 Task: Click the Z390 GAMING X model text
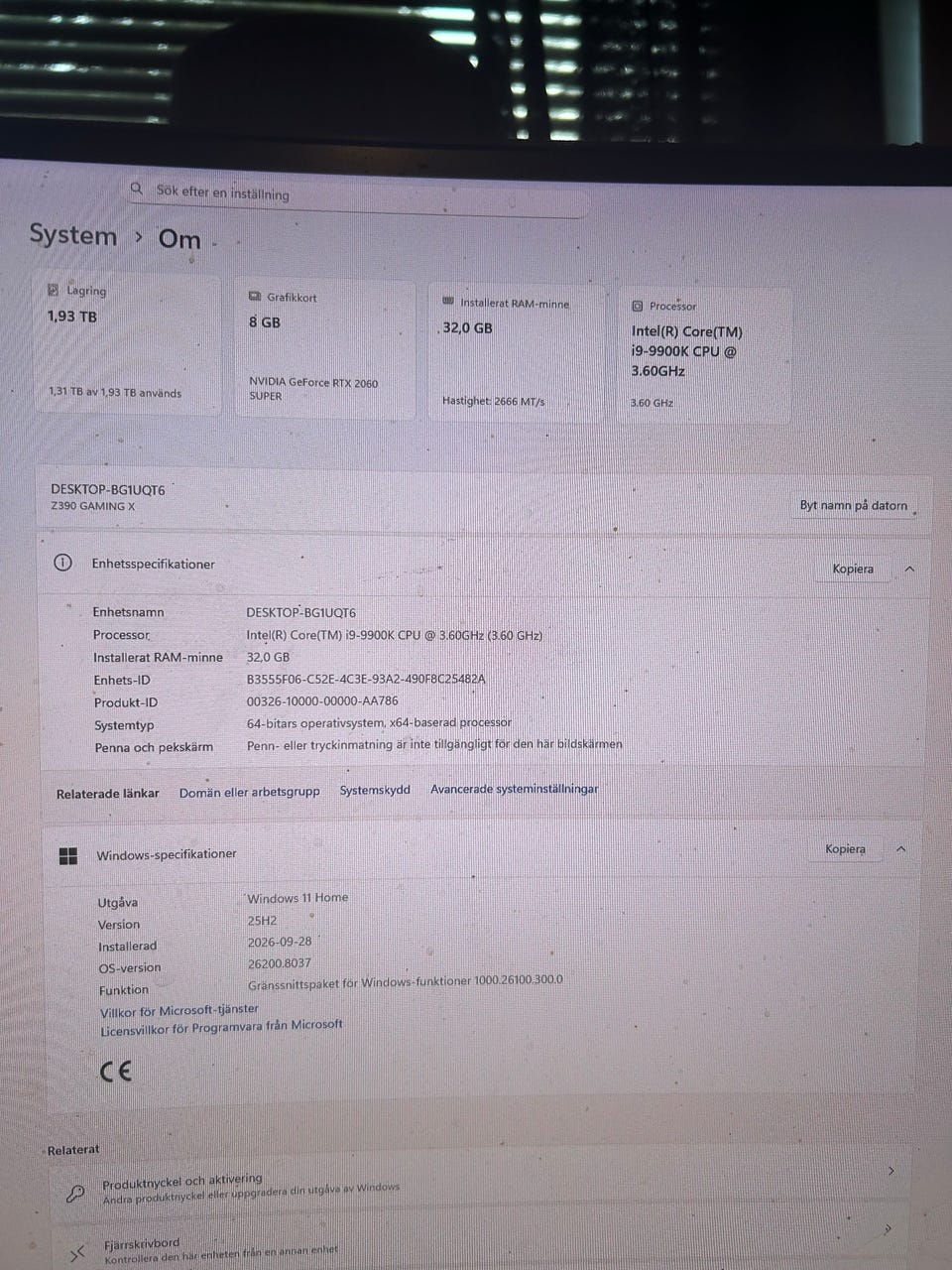[x=93, y=506]
